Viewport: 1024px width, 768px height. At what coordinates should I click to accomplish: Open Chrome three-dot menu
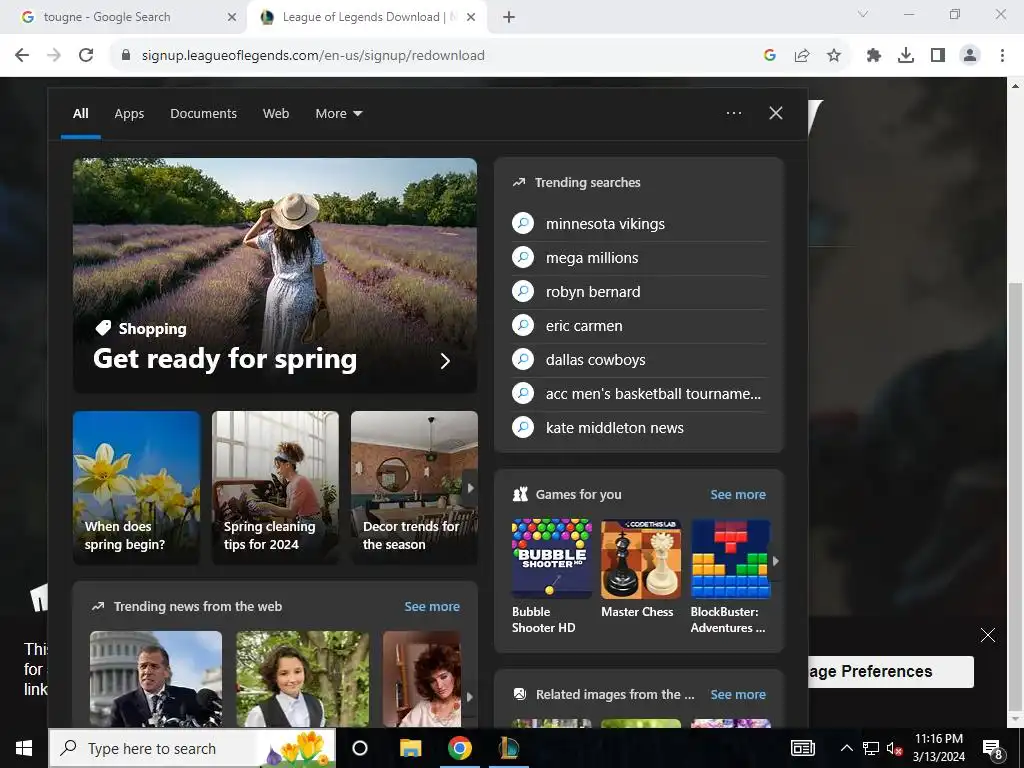1002,56
